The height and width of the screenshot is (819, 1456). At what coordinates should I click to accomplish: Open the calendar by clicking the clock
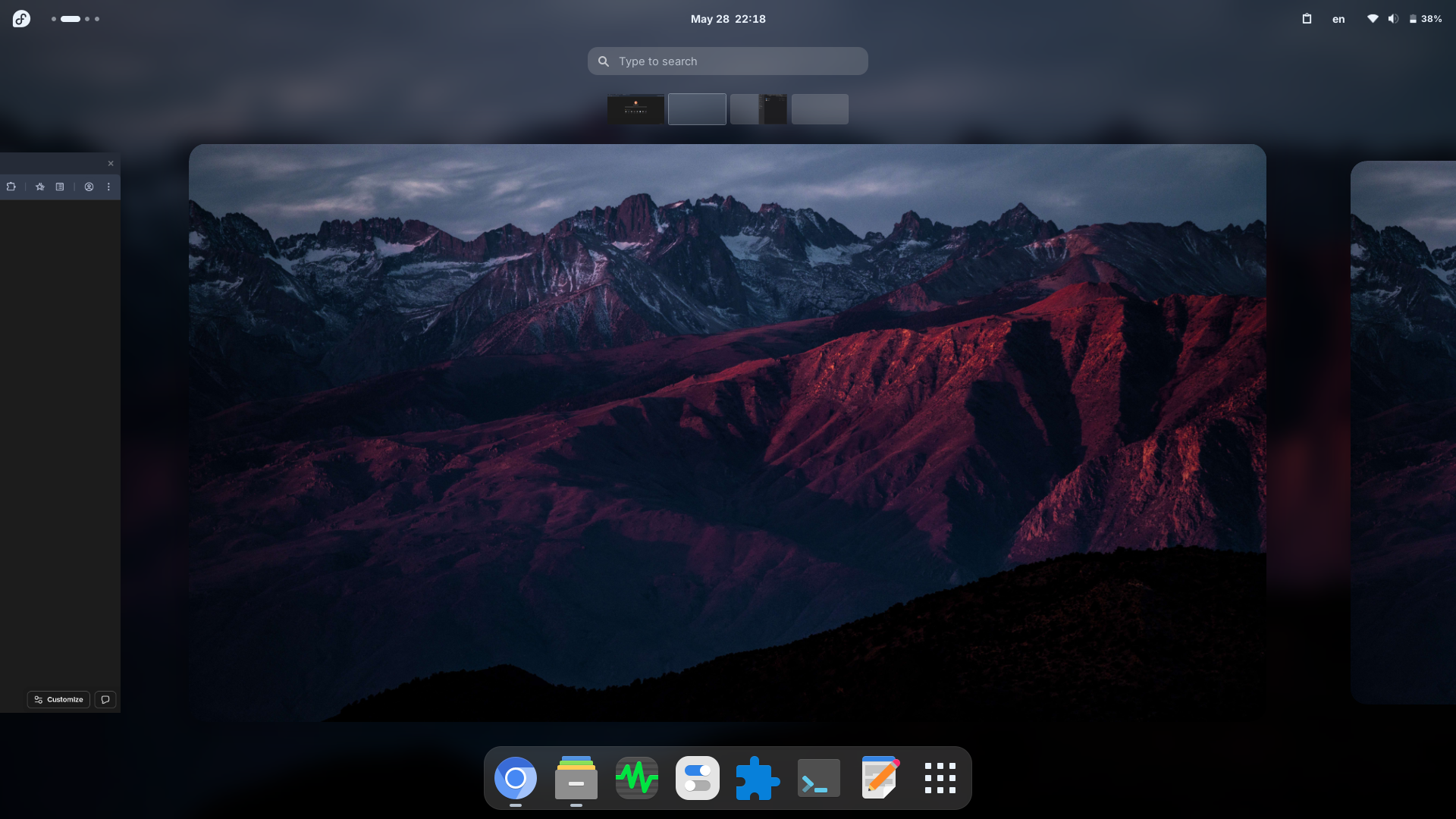coord(726,19)
